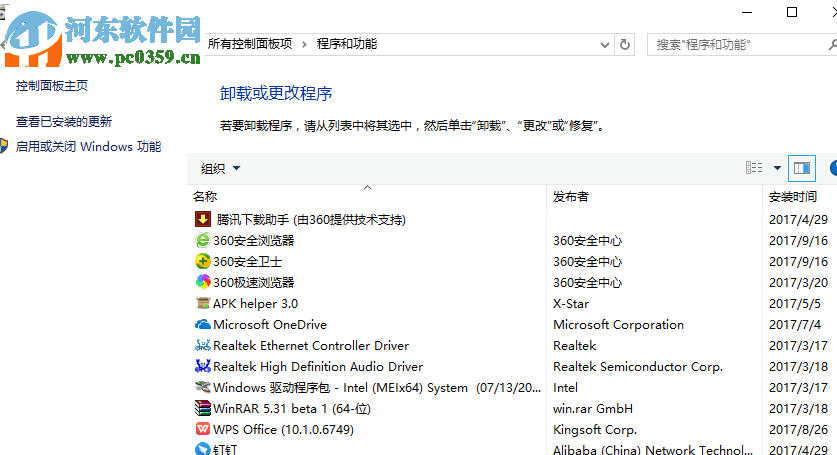Click the Realtek High Definition Audio icon

pos(202,366)
